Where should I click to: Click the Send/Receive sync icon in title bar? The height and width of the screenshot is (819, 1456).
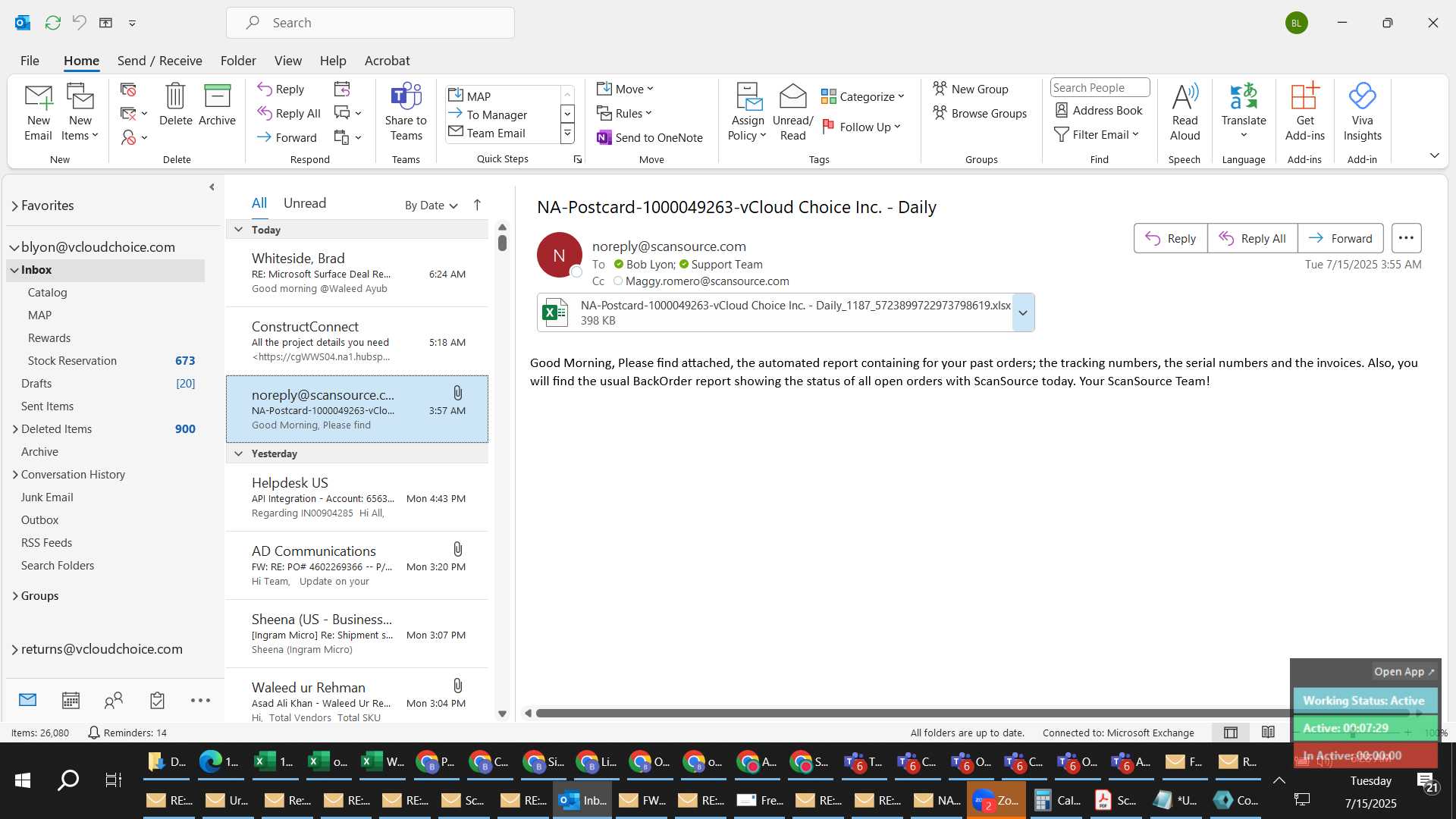[x=52, y=23]
